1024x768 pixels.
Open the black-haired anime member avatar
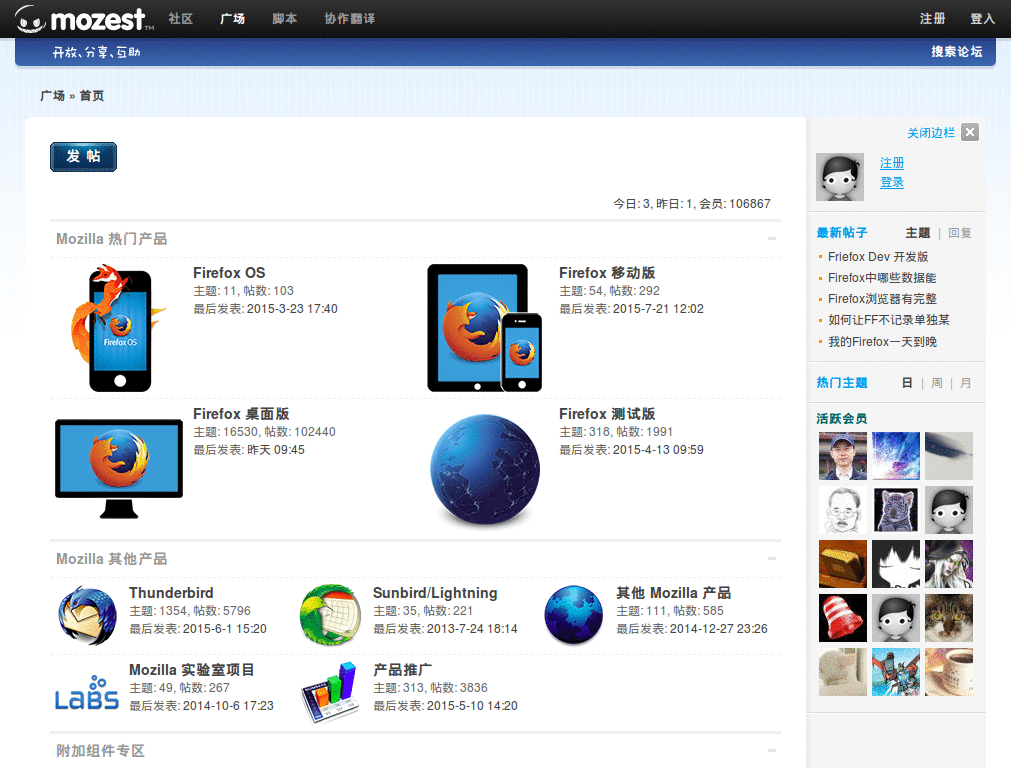point(896,564)
